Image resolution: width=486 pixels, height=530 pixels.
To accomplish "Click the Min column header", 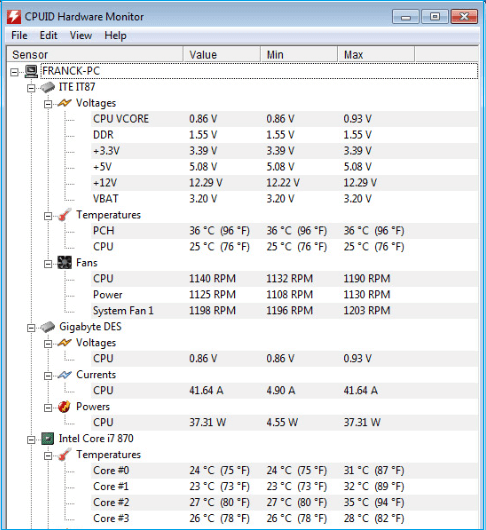I will pyautogui.click(x=299, y=54).
